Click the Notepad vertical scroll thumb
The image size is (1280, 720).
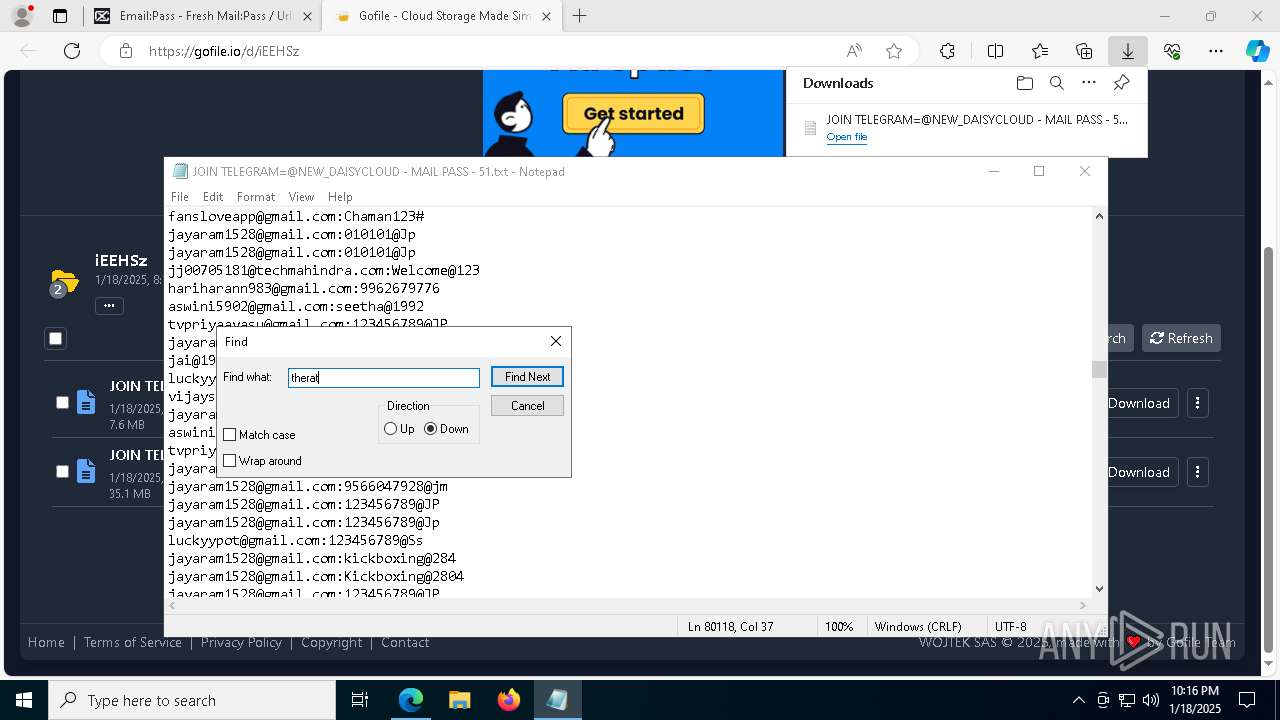pyautogui.click(x=1099, y=369)
